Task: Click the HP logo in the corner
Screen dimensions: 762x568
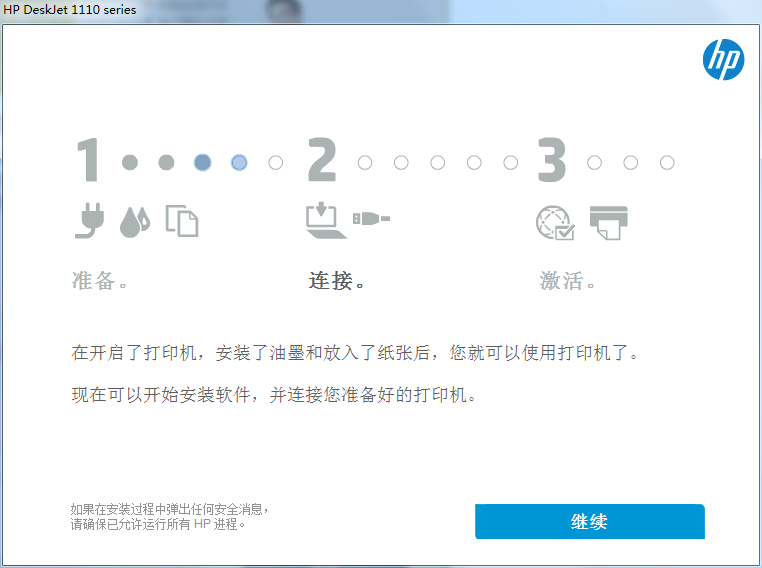Action: tap(723, 60)
